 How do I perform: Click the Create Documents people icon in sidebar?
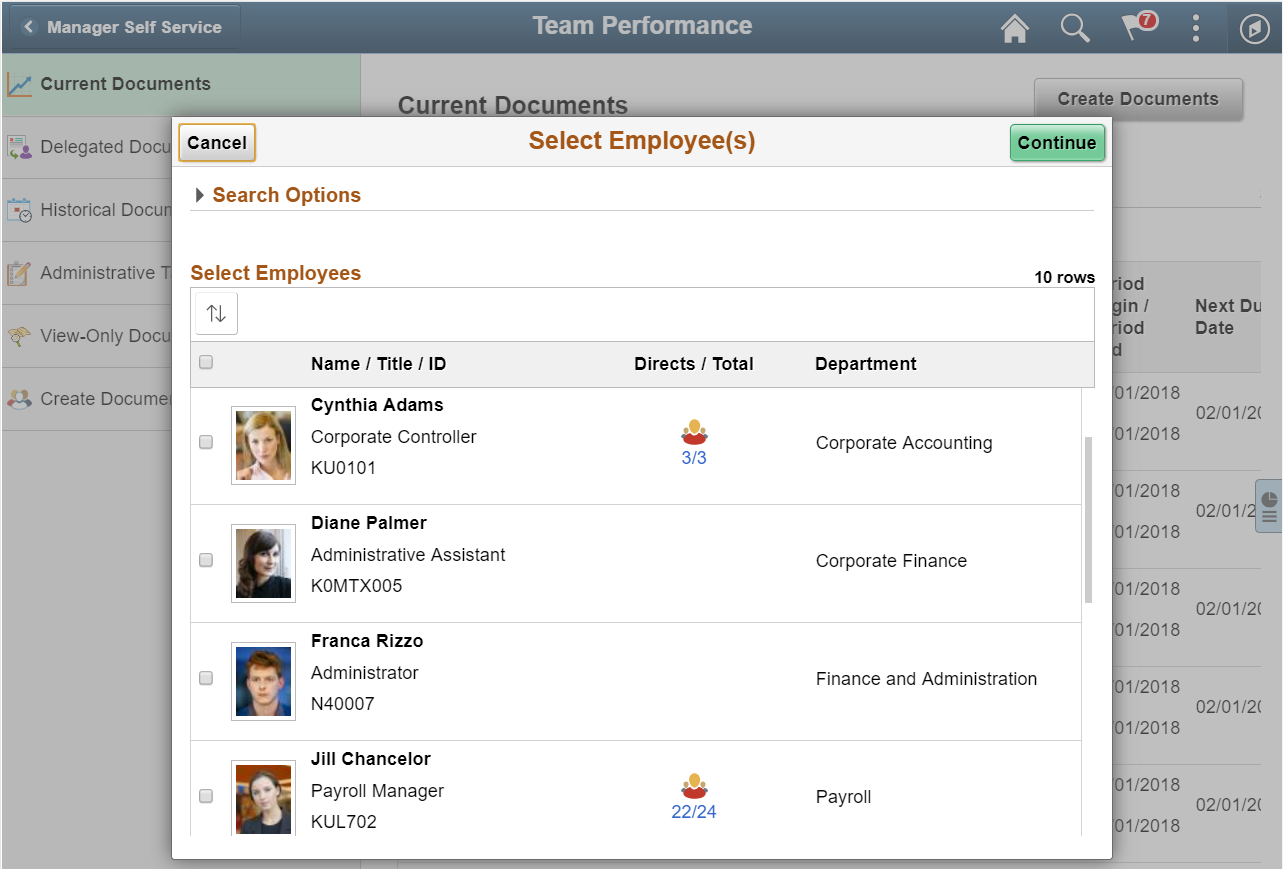coord(19,399)
